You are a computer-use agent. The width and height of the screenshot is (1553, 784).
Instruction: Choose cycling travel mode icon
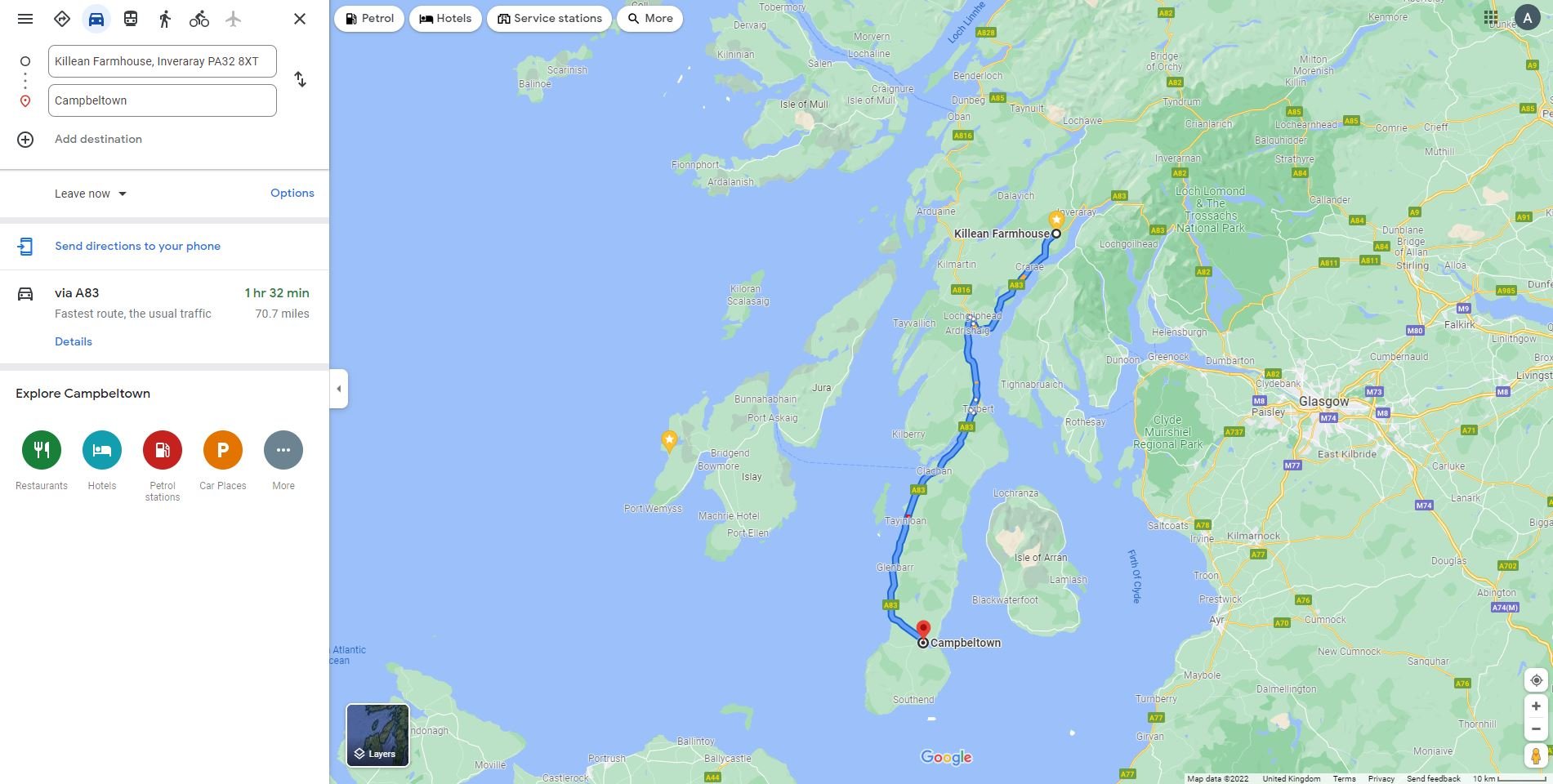pos(199,19)
